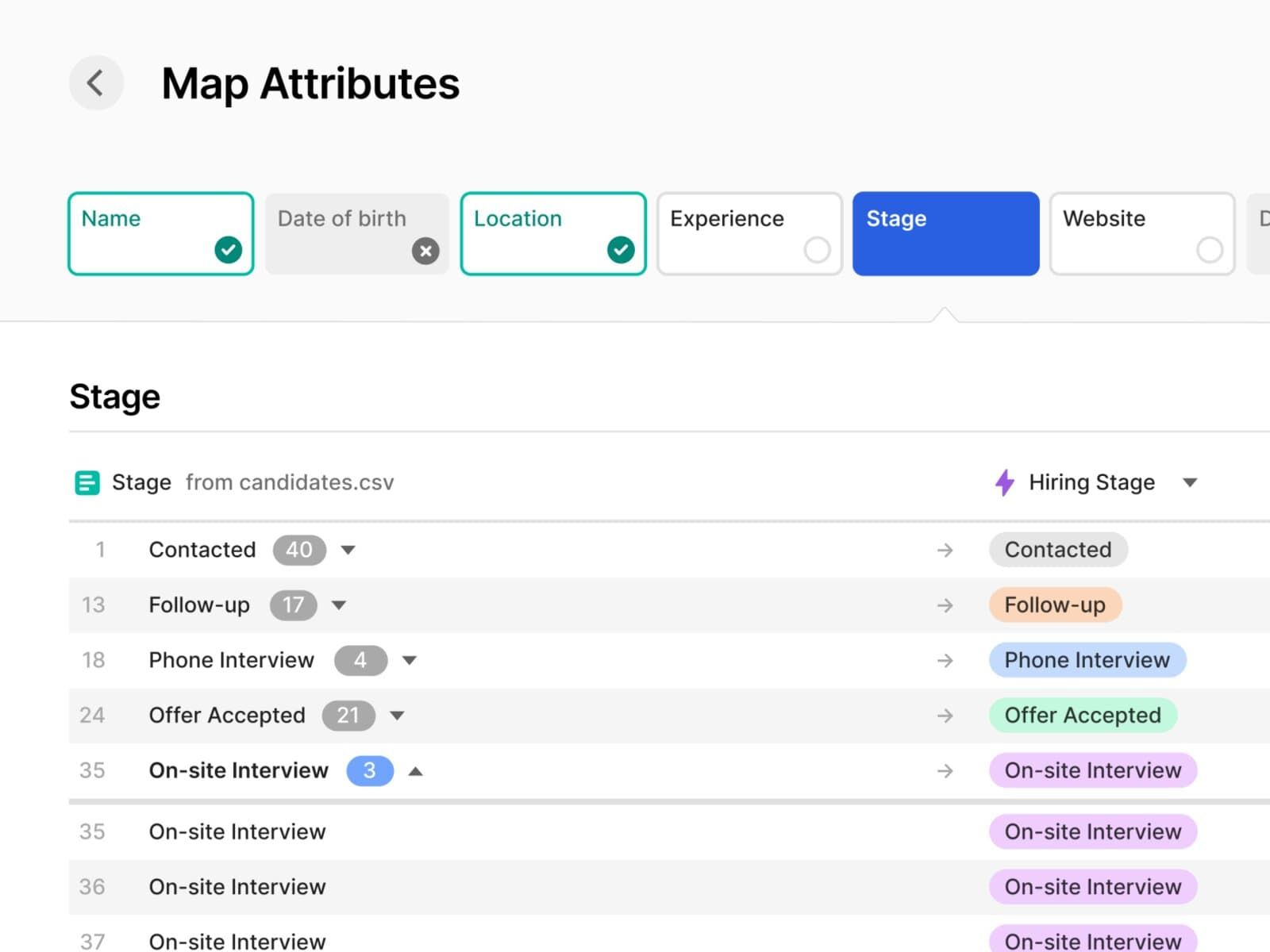This screenshot has width=1270, height=952.
Task: Expand the Contacted group
Action: coord(348,550)
